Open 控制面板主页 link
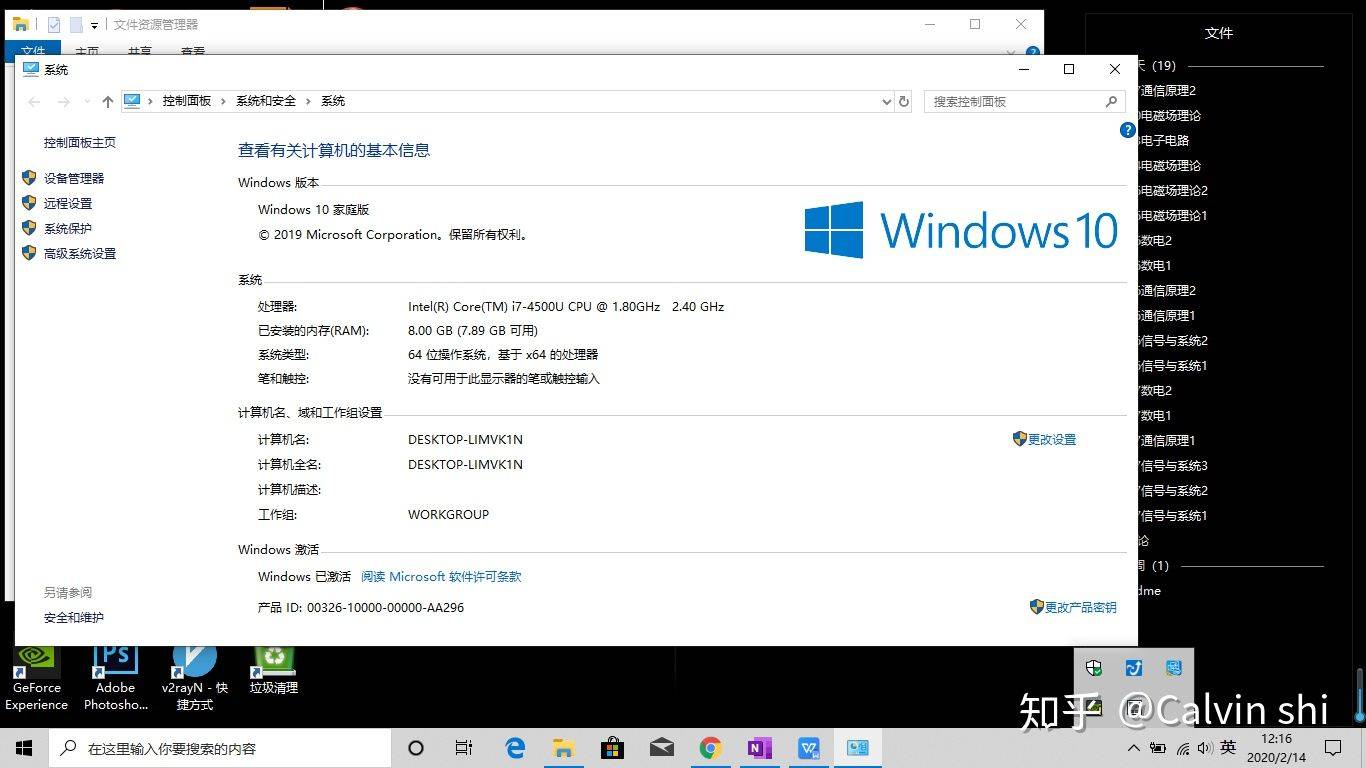 (x=80, y=143)
